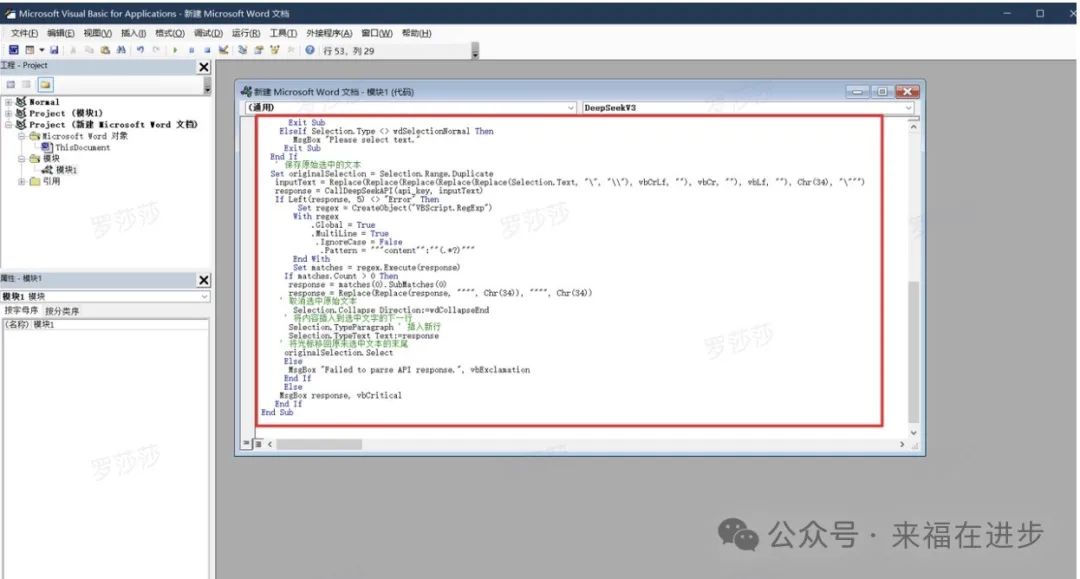Image resolution: width=1080 pixels, height=579 pixels.
Task: Open Object Browser via toolbar icon
Action: [x=275, y=50]
